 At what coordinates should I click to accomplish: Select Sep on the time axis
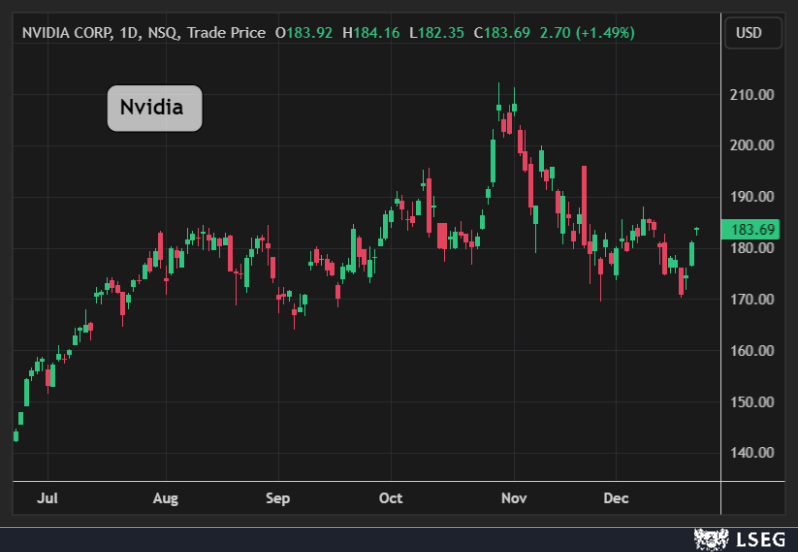(278, 498)
